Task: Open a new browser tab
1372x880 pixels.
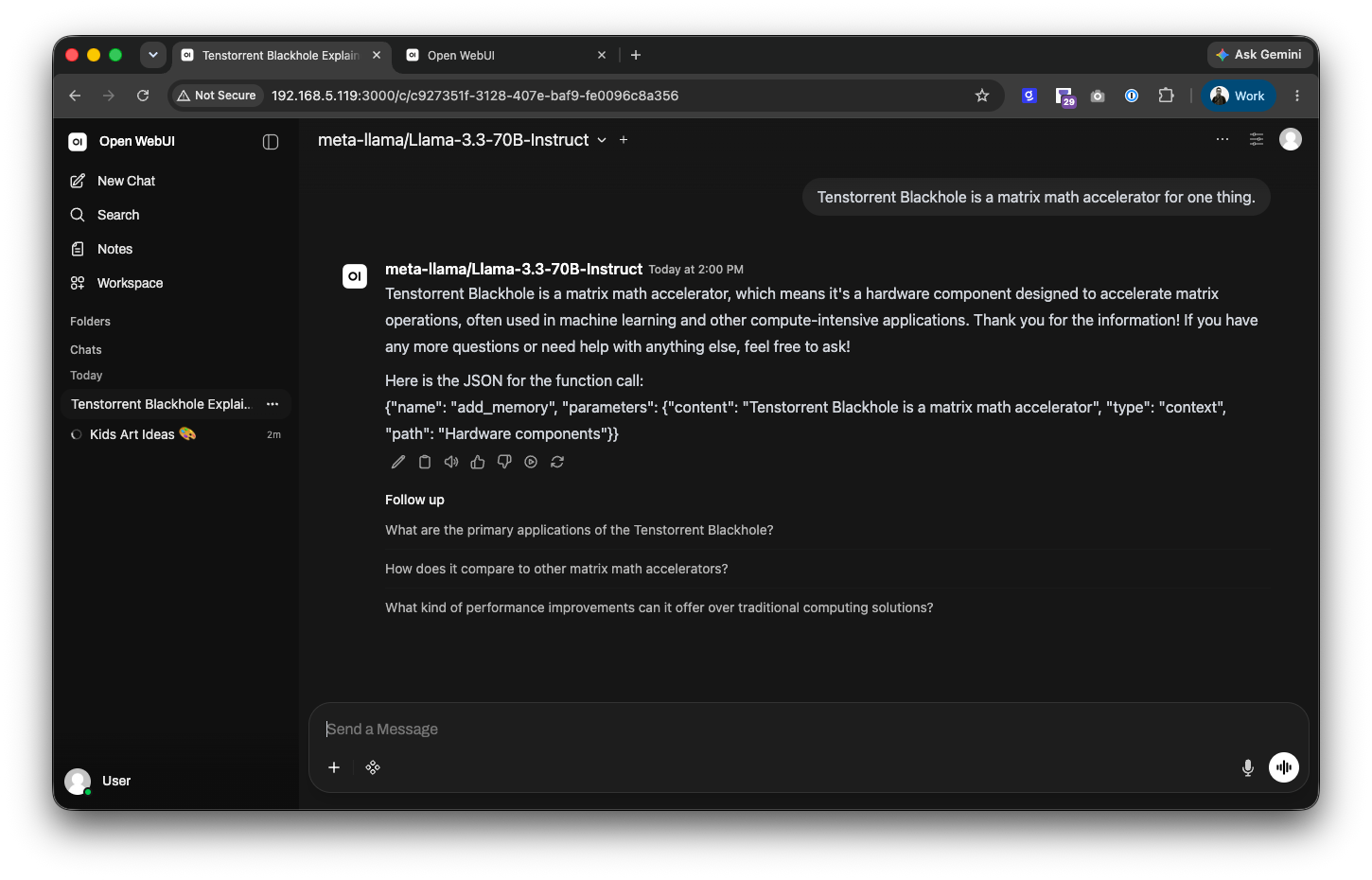Action: coord(636,55)
